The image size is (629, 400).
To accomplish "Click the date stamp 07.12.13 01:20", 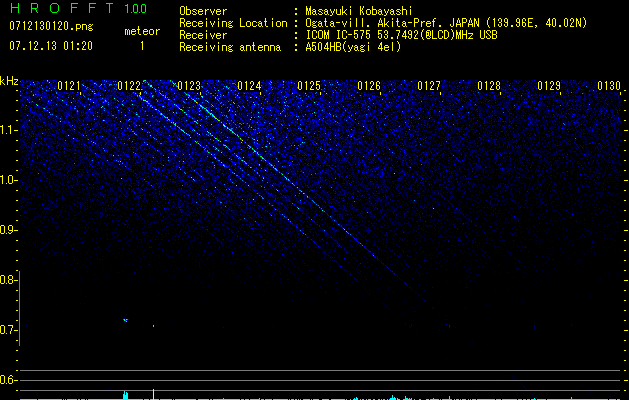I will point(51,46).
